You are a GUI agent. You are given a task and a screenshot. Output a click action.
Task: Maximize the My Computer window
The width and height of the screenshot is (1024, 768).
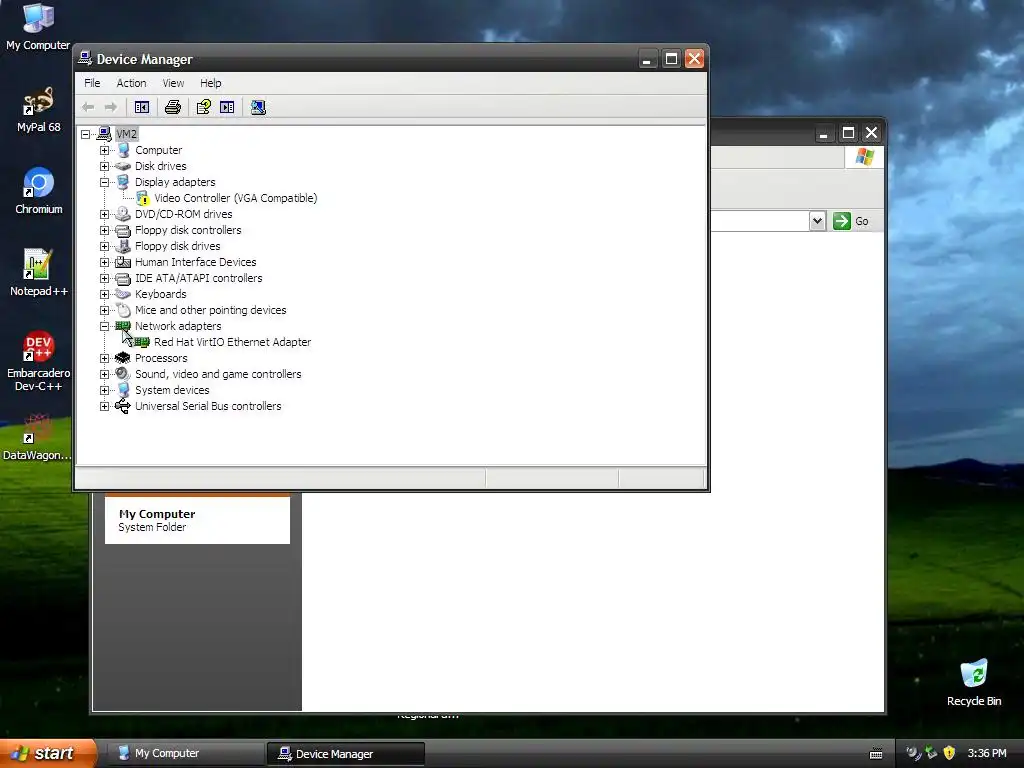848,133
